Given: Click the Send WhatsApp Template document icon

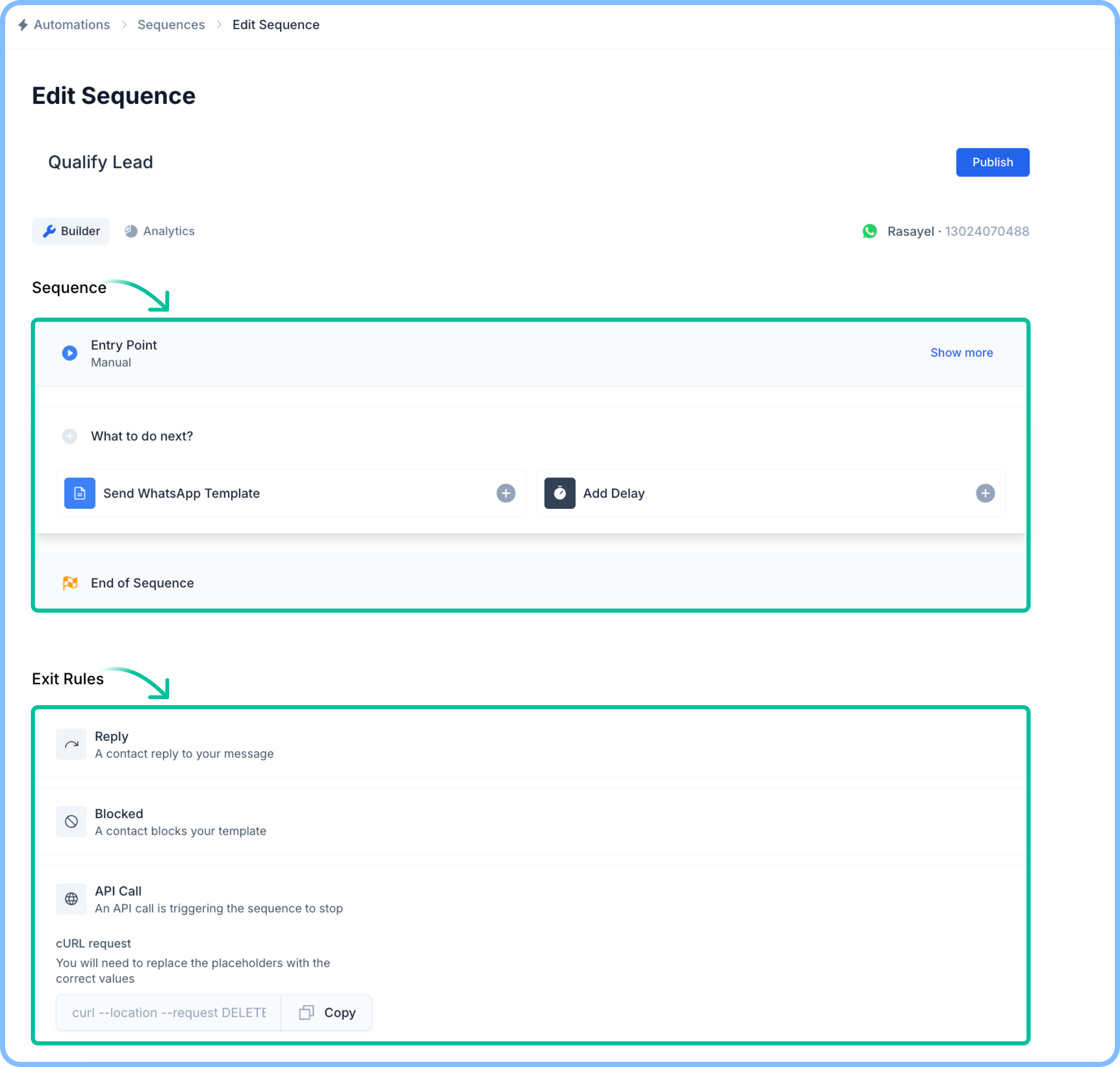Looking at the screenshot, I should [80, 493].
